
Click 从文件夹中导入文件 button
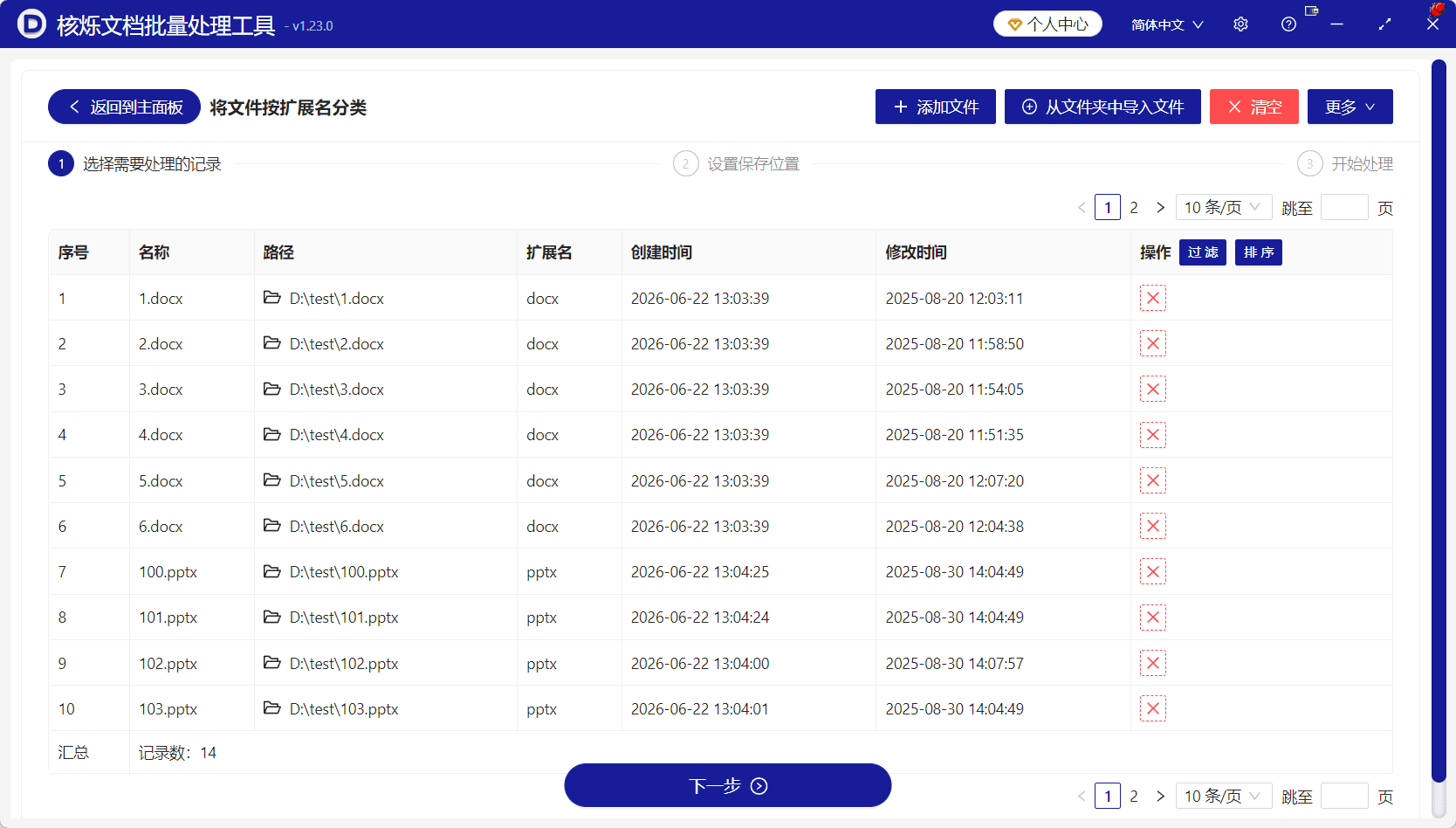1102,107
